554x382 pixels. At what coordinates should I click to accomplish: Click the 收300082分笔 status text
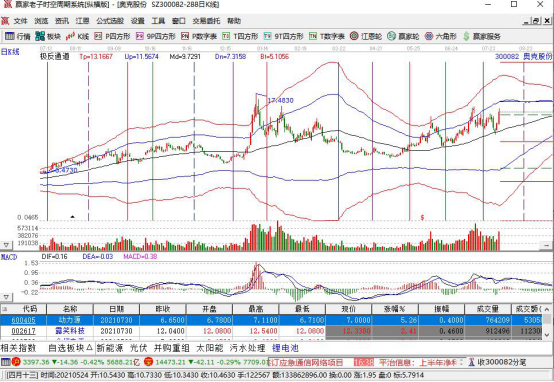(x=502, y=362)
